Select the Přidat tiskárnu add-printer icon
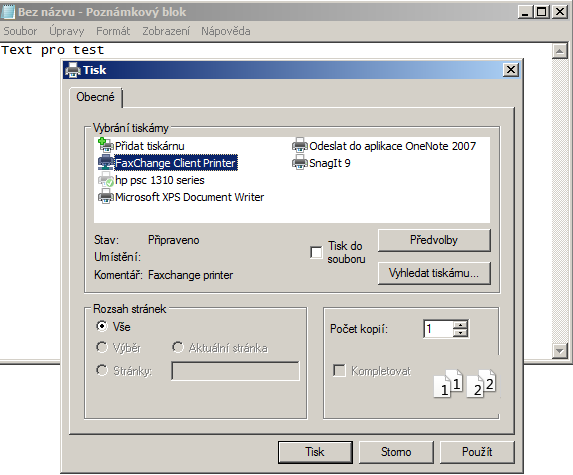This screenshot has width=573, height=475. click(106, 145)
